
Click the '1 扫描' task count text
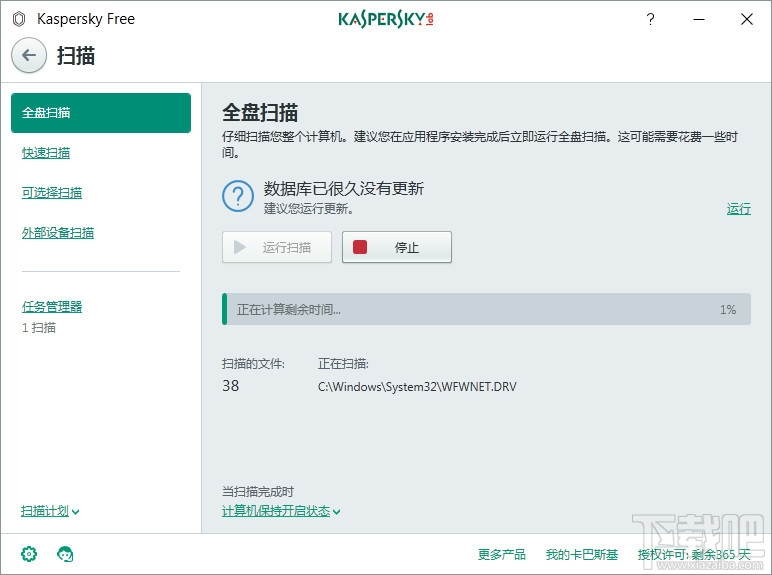pyautogui.click(x=39, y=327)
